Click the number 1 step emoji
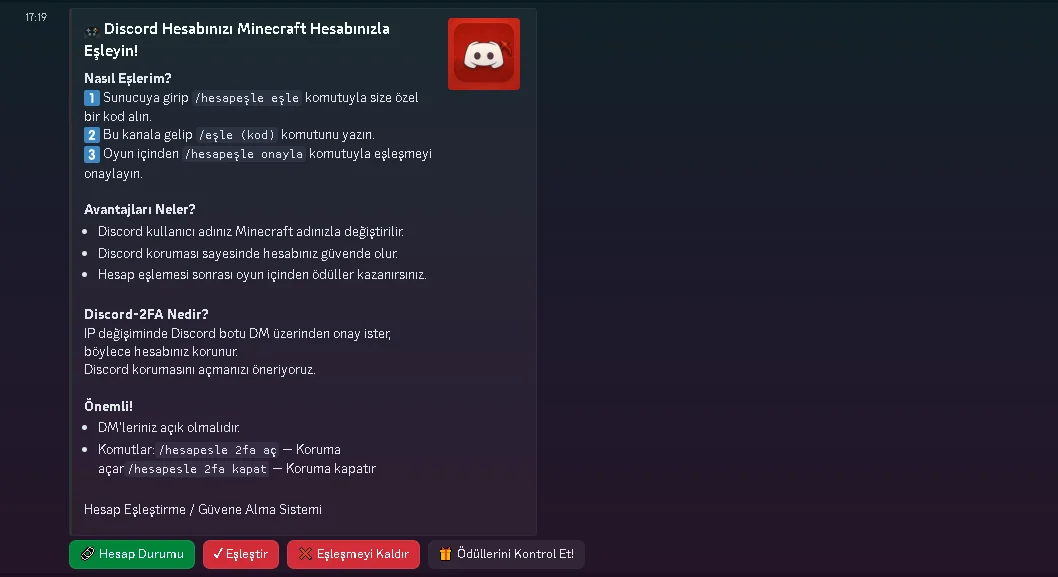The image size is (1058, 577). (92, 98)
